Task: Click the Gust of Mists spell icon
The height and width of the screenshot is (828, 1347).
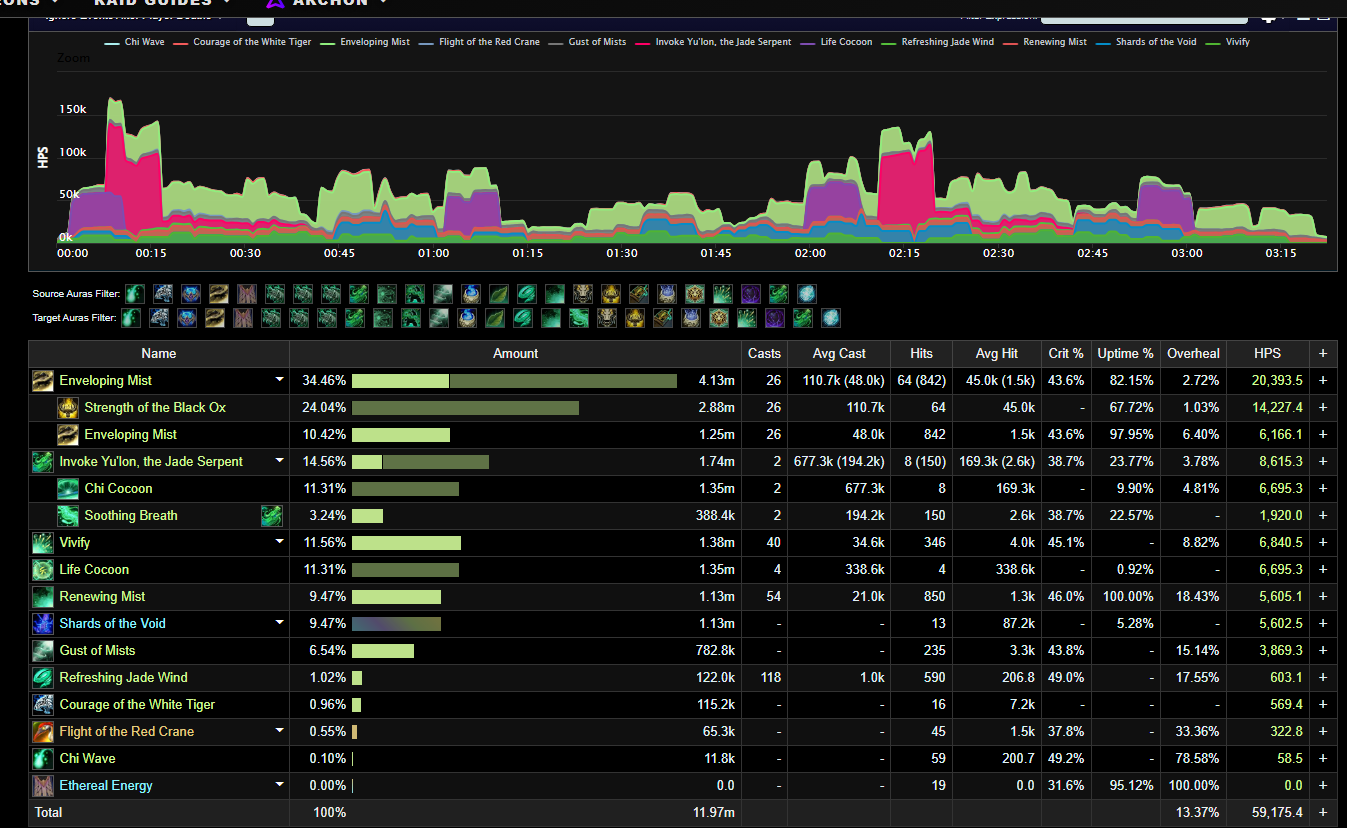Action: point(43,650)
